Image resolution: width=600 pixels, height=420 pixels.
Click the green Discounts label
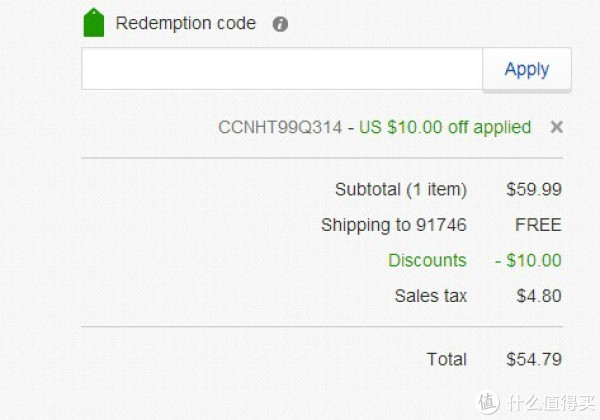pos(427,260)
